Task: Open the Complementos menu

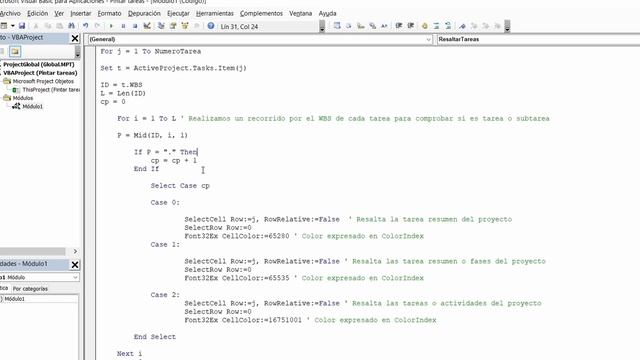Action: pyautogui.click(x=261, y=13)
